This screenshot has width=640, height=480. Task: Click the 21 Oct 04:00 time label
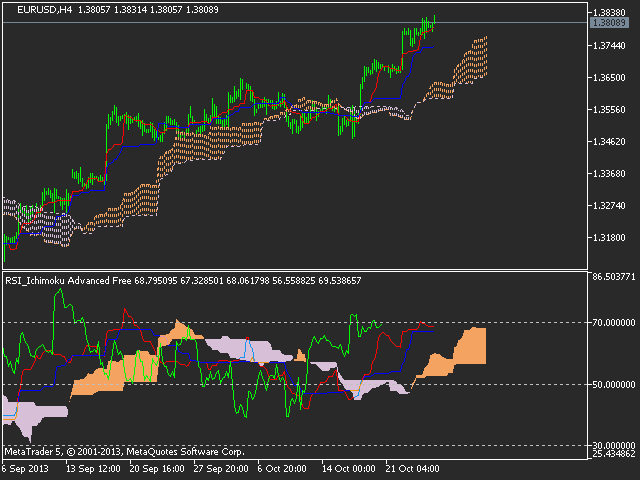[x=412, y=468]
